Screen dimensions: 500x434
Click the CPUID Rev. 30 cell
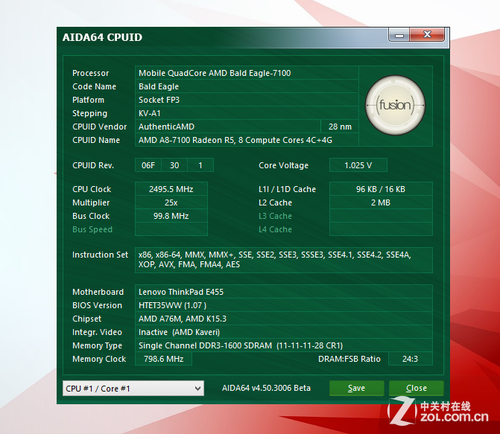(x=174, y=165)
